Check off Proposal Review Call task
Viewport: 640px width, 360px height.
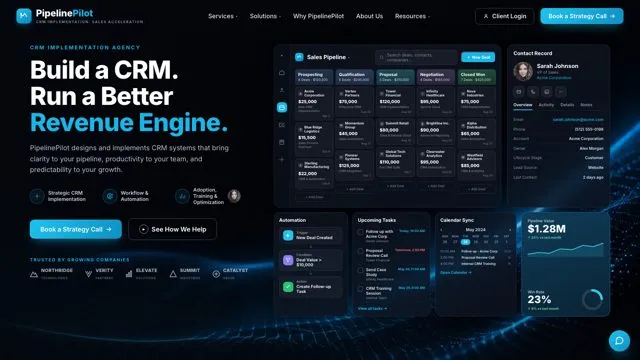click(x=360, y=251)
